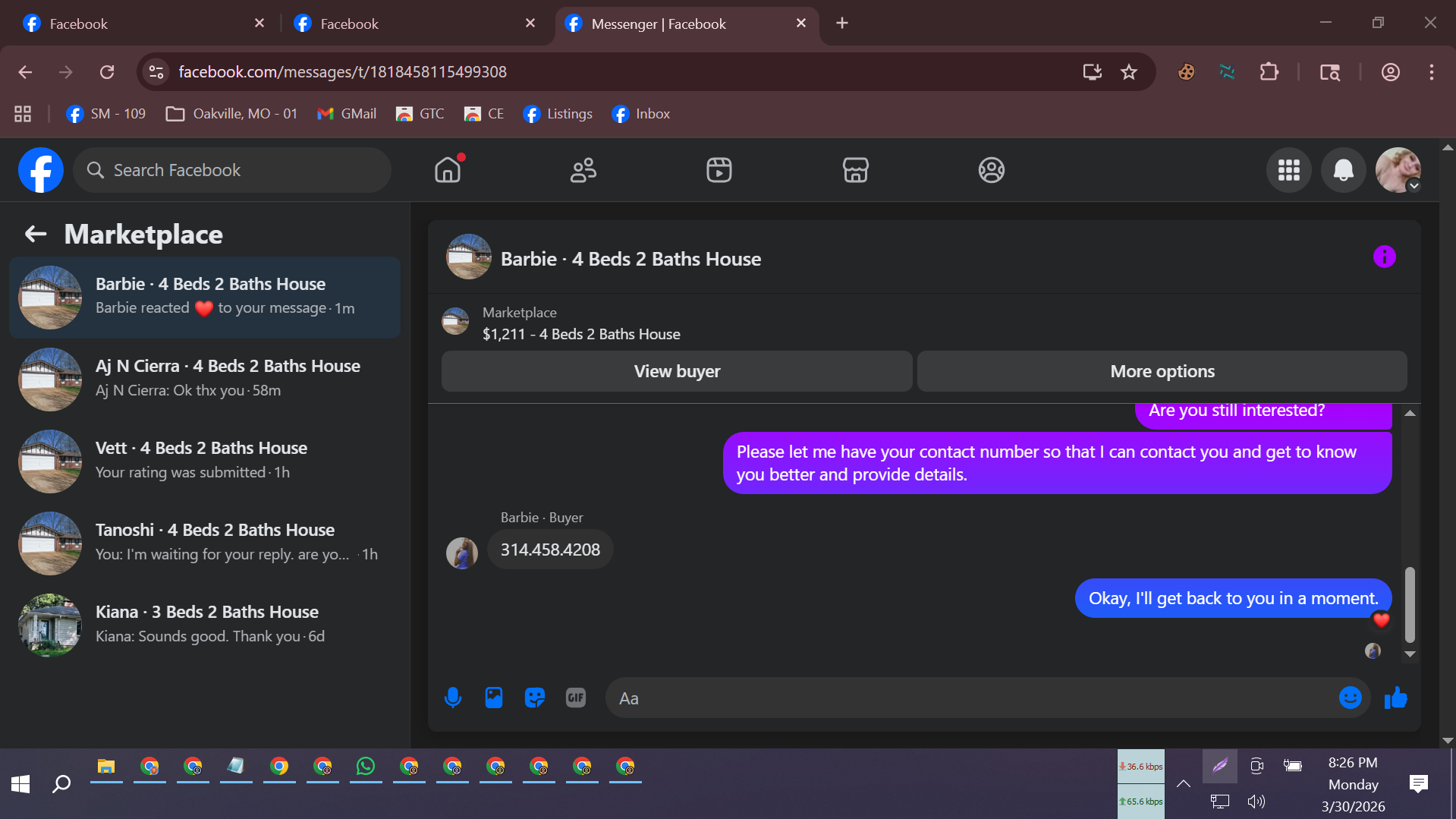The width and height of the screenshot is (1456, 819).
Task: Click Barbie's phone number message
Action: point(550,550)
